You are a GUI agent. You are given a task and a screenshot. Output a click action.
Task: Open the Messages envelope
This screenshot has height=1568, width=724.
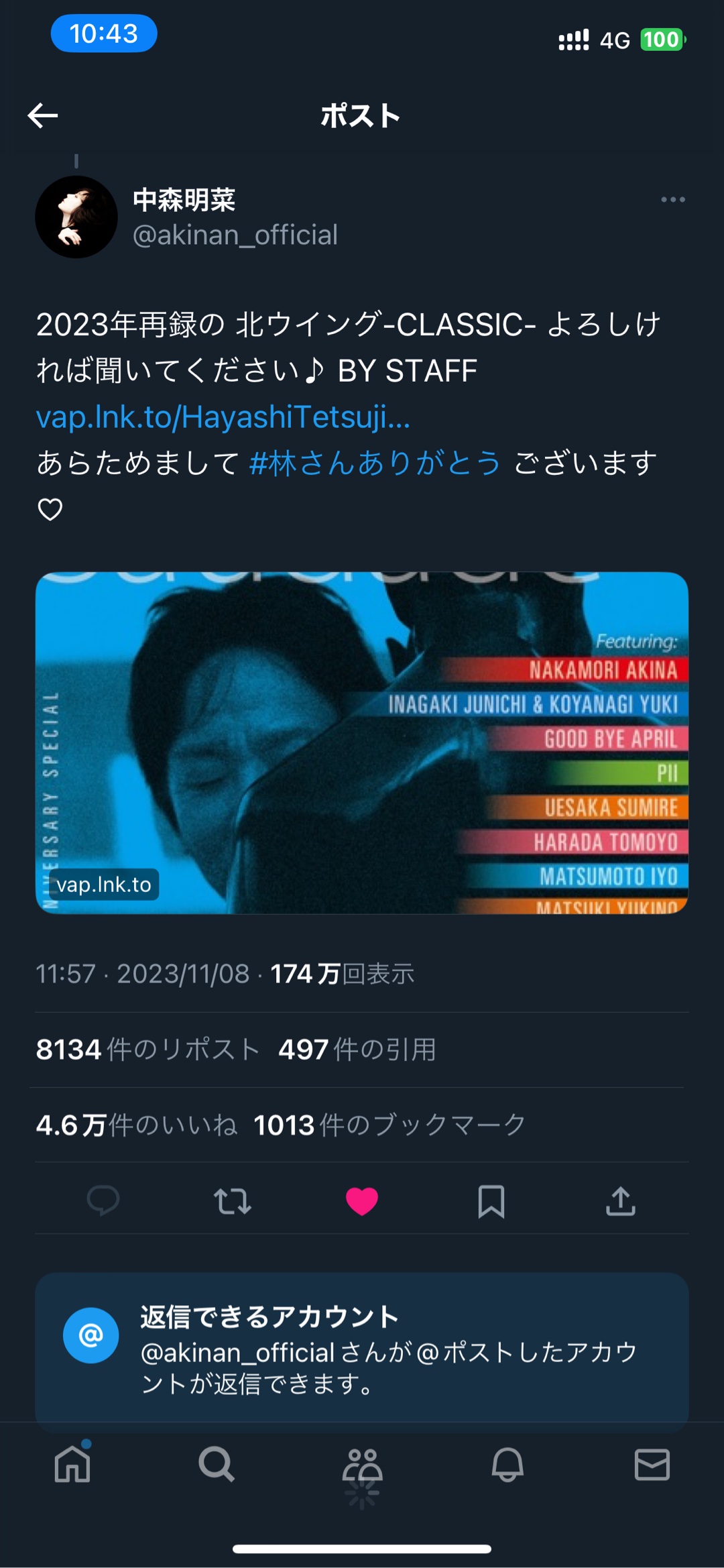[x=652, y=1463]
